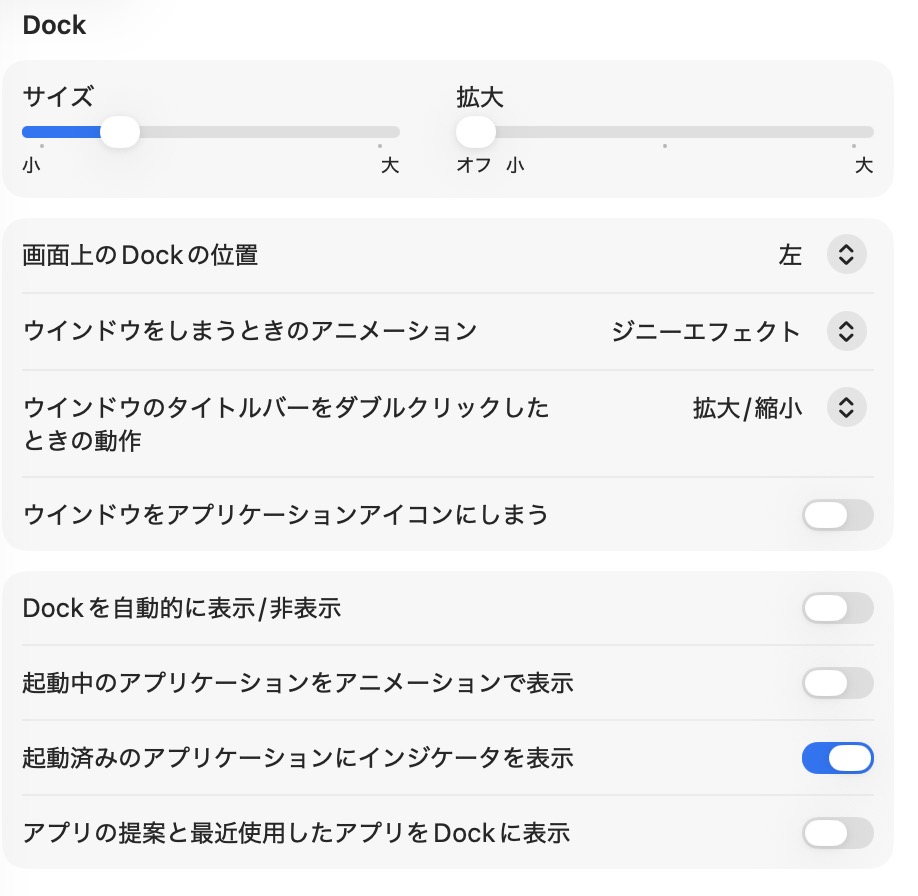Disable 起動済みのアプリケーションにインジケータを表示 switch
918x896 pixels.
(x=837, y=758)
